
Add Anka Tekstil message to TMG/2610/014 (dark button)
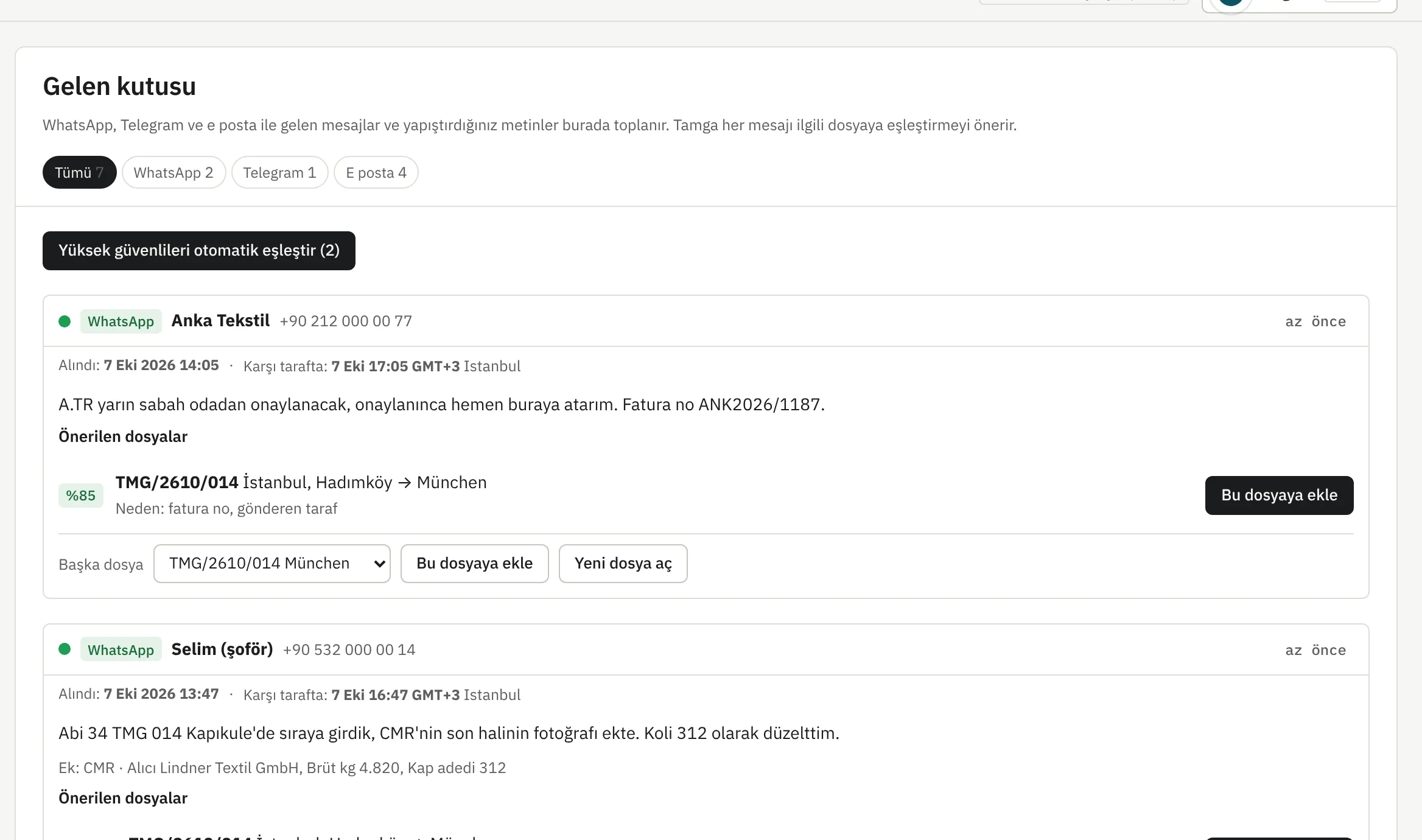pyautogui.click(x=1279, y=495)
